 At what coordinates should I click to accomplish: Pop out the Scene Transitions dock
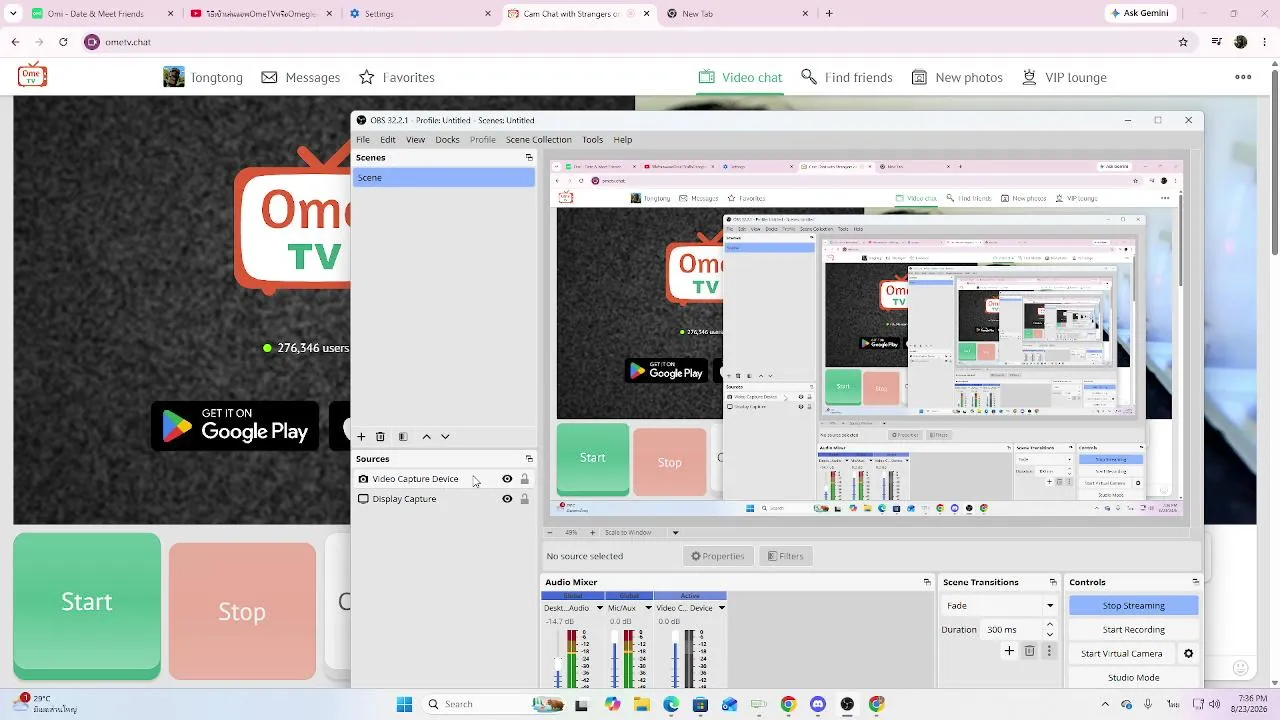(x=1053, y=582)
